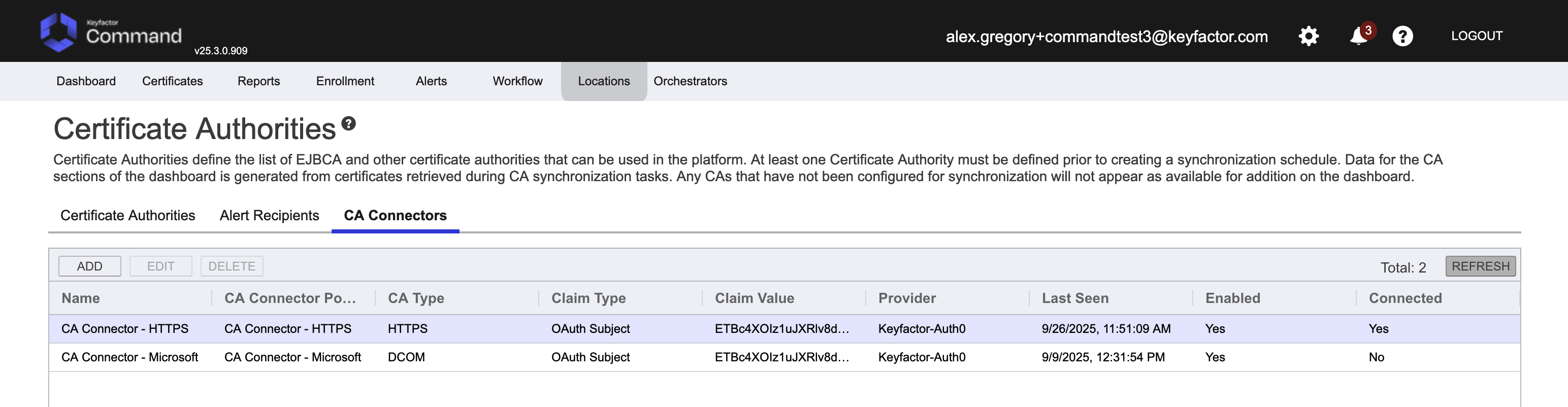
Task: Sort the grid by Last Seen column
Action: [1075, 298]
